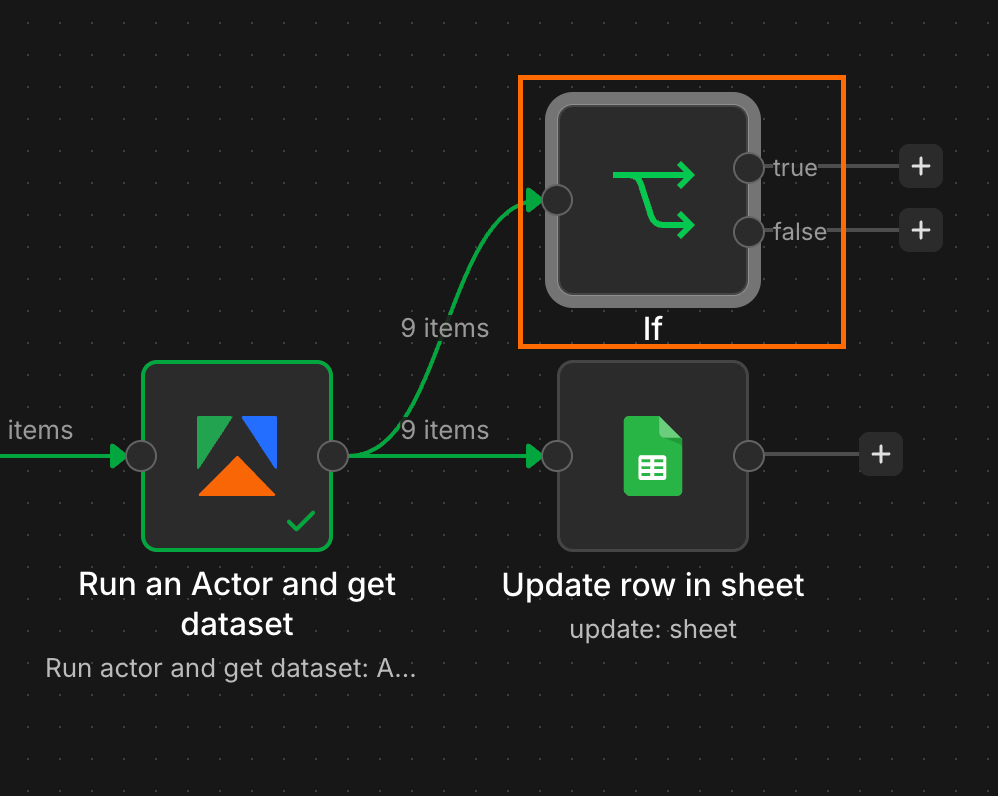Select the If node branch icon

(x=653, y=200)
